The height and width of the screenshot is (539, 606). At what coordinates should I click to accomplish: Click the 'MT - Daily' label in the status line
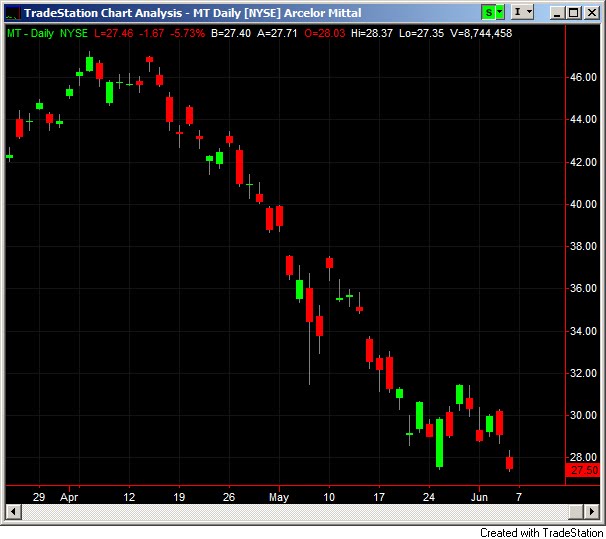[31, 33]
